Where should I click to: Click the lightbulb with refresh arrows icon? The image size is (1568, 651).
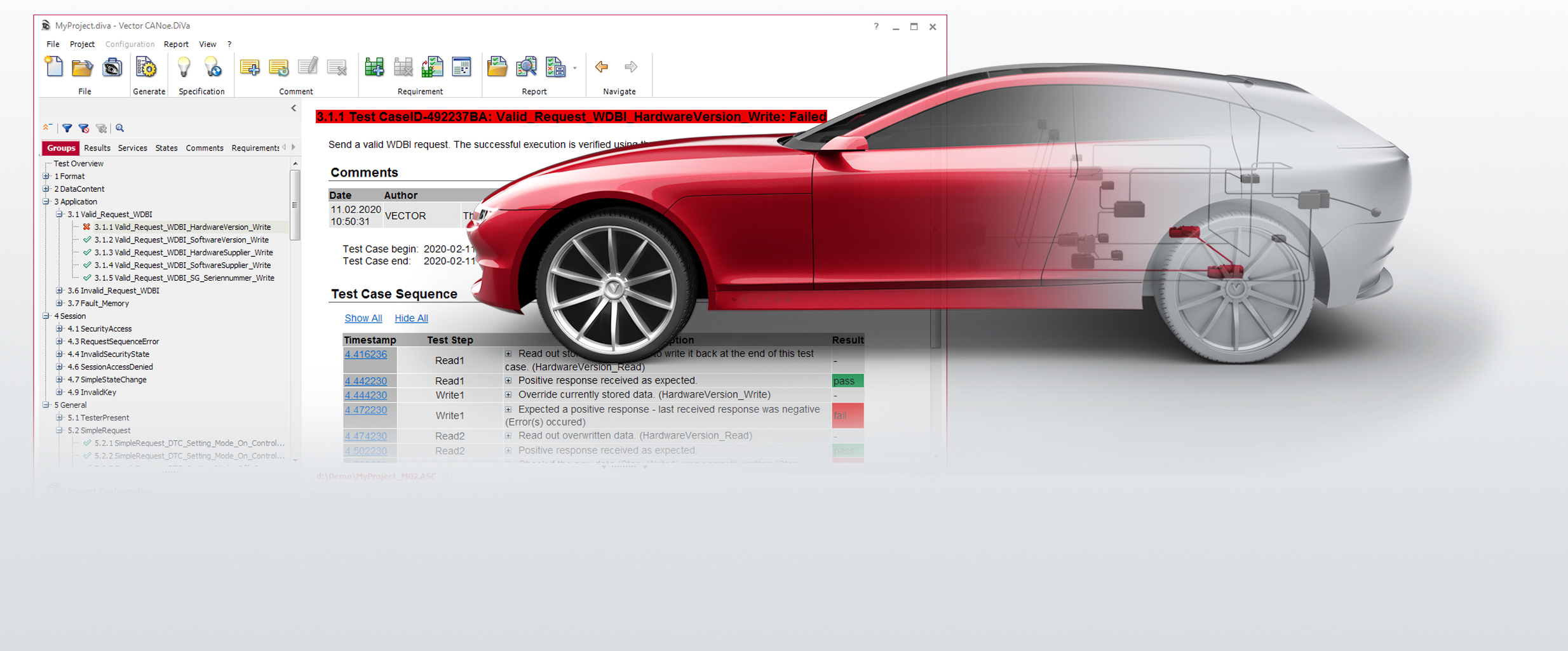pyautogui.click(x=213, y=67)
